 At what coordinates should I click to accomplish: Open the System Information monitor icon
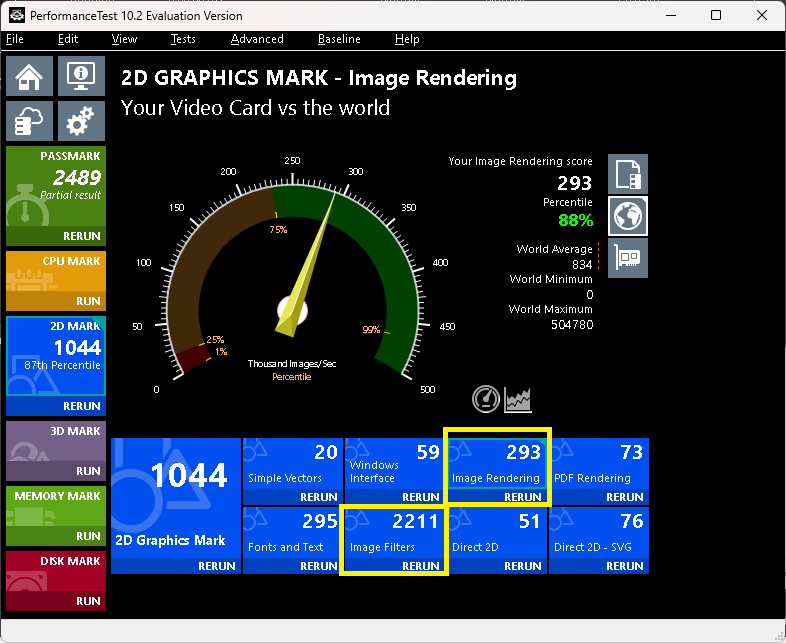coord(81,76)
